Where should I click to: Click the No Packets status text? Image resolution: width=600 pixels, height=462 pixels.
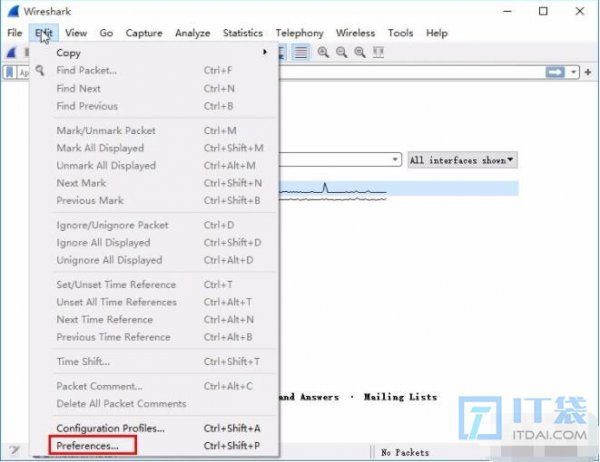[x=405, y=452]
